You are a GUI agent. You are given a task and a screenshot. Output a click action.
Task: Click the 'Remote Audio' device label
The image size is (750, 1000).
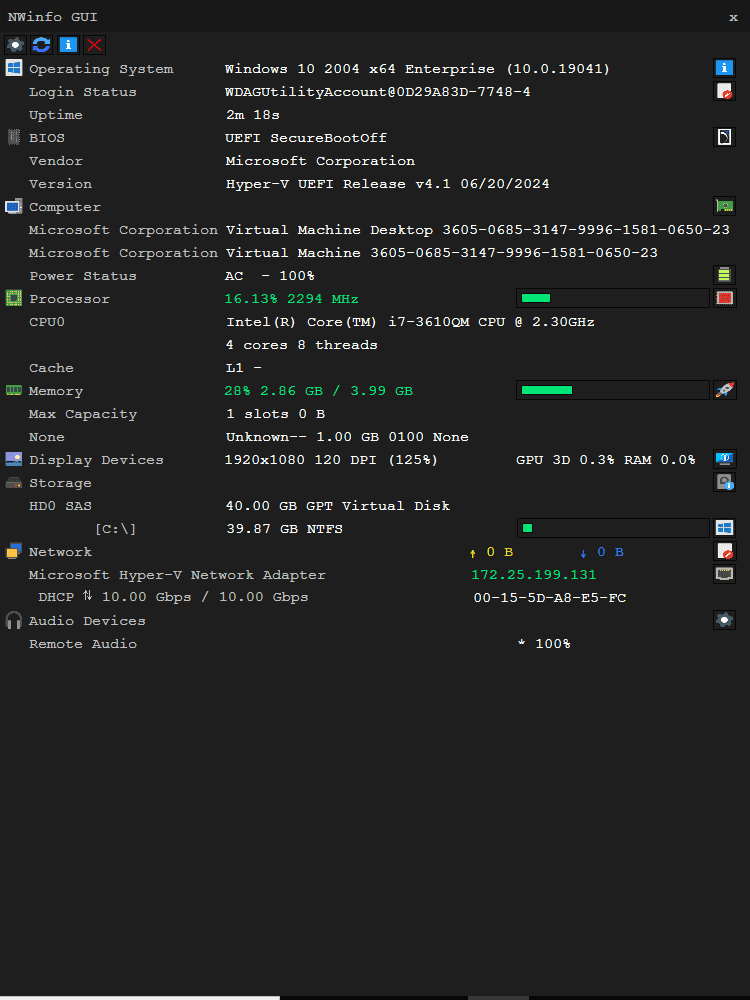[x=83, y=643]
